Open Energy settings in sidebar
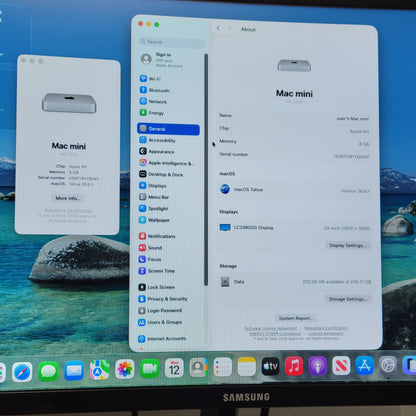Screen dimensions: 416x416 152,113
